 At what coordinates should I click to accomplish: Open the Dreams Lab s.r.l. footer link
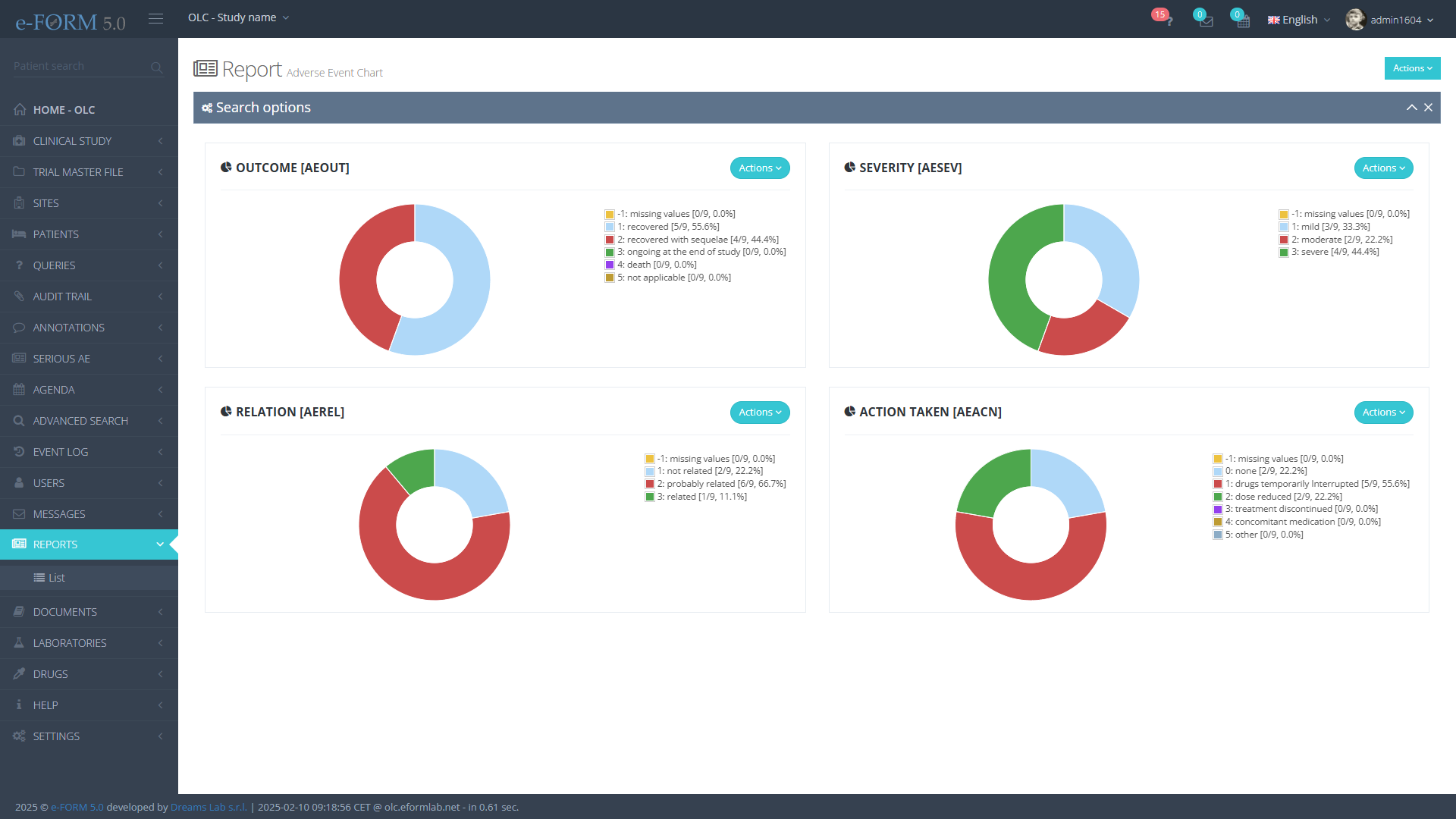tap(209, 807)
